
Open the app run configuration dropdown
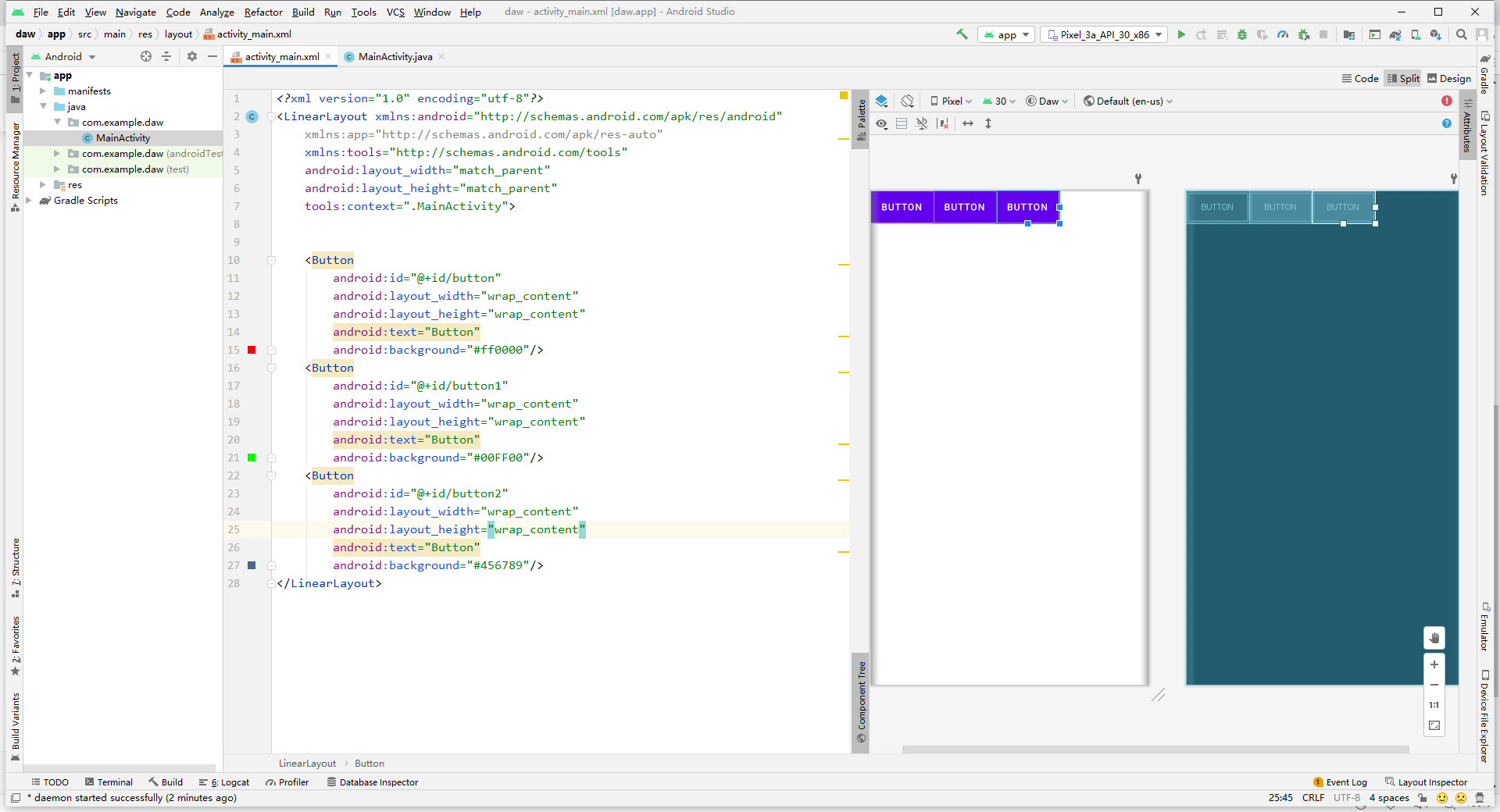coord(1006,34)
